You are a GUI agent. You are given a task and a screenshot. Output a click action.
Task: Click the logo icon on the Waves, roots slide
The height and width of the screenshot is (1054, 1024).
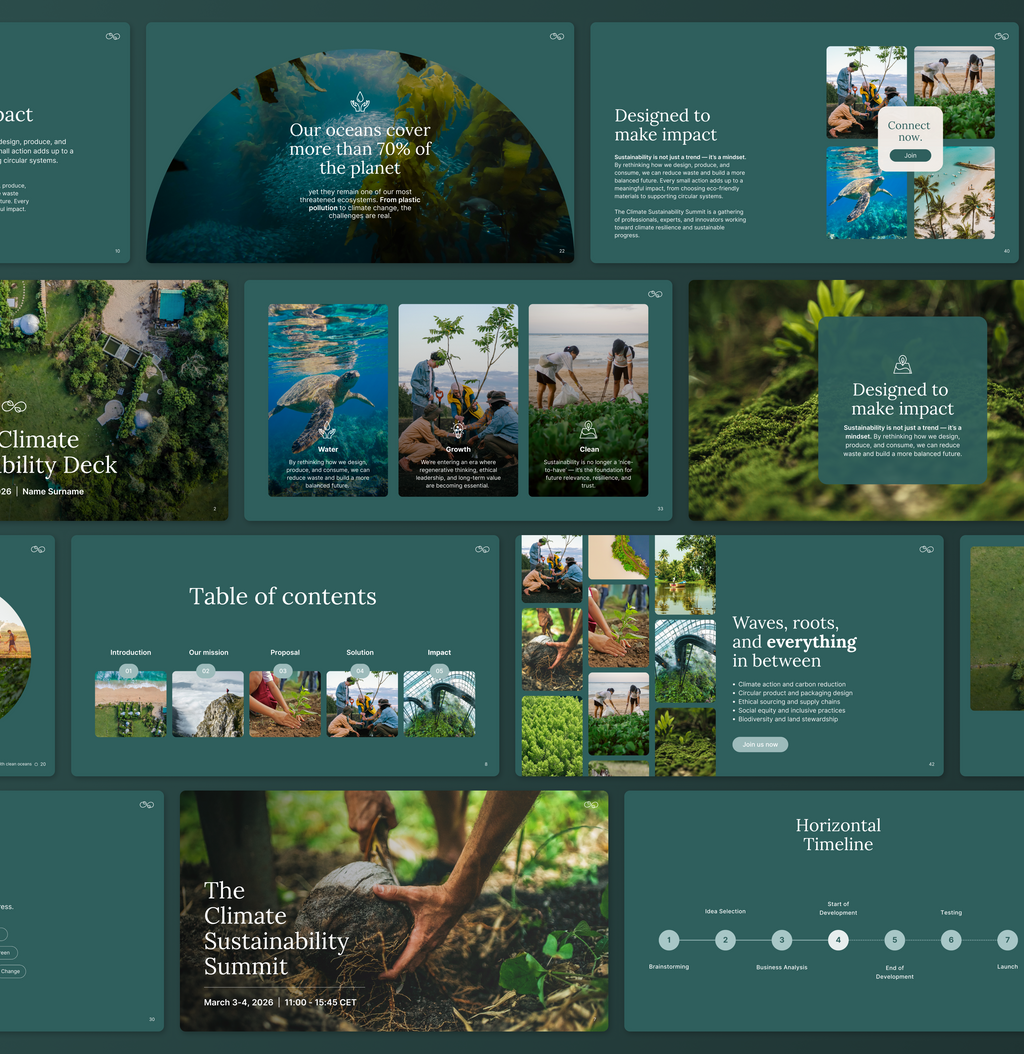[x=926, y=549]
